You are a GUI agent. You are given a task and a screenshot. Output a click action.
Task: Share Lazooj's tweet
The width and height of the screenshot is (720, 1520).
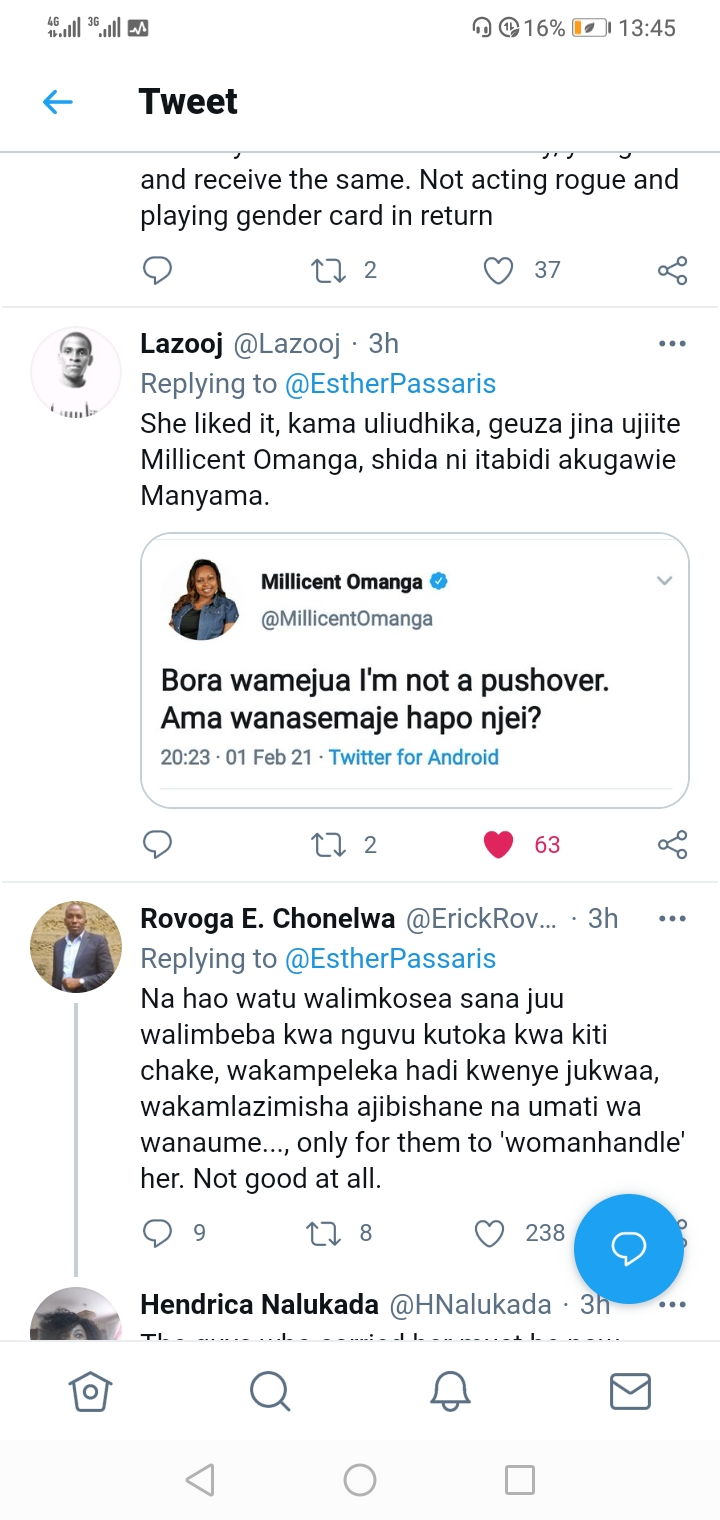[672, 845]
